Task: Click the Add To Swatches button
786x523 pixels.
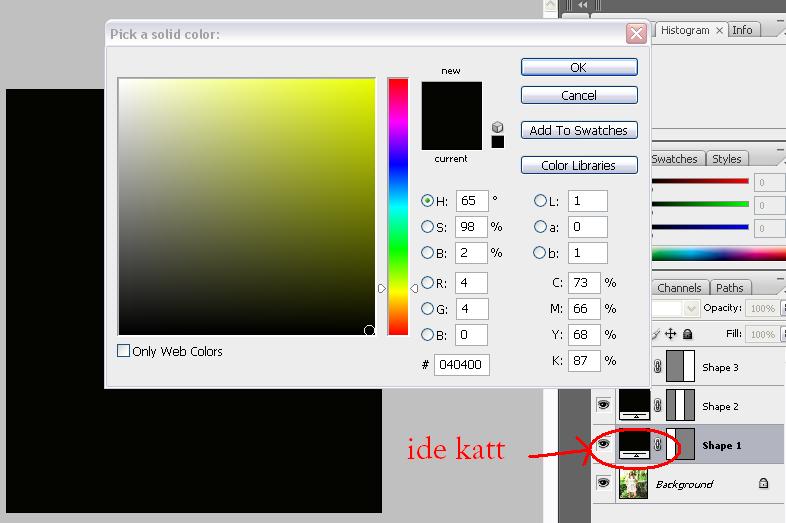Action: (x=579, y=130)
